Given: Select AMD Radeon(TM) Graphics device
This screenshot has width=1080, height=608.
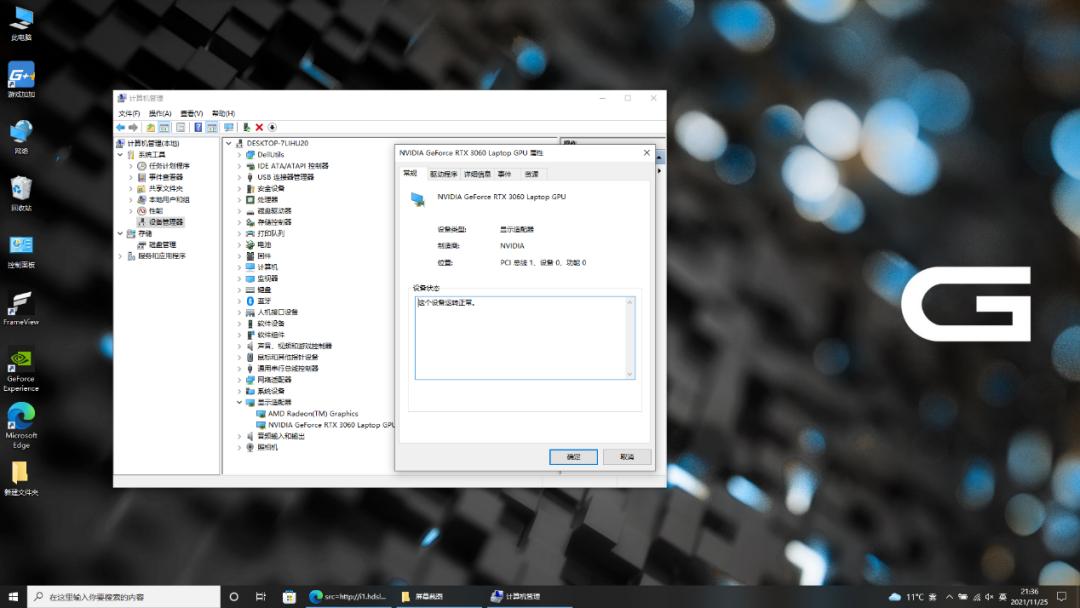Looking at the screenshot, I should click(x=312, y=413).
